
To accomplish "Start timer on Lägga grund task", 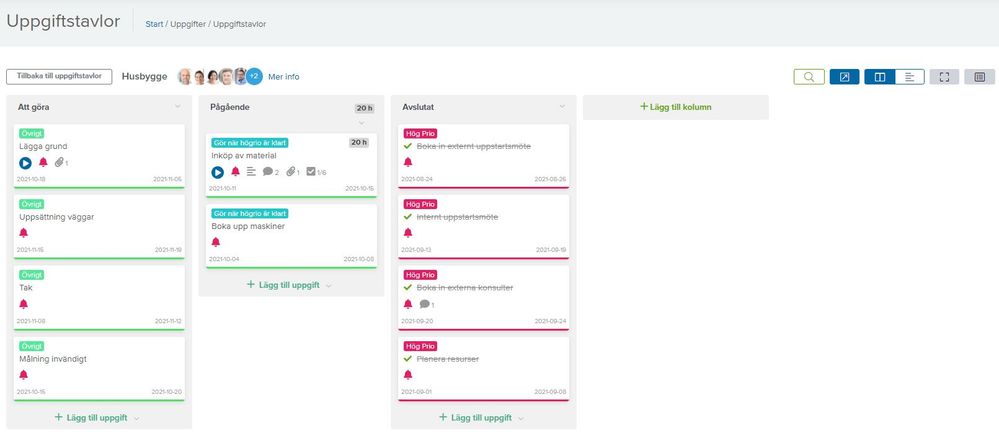I will (x=25, y=163).
